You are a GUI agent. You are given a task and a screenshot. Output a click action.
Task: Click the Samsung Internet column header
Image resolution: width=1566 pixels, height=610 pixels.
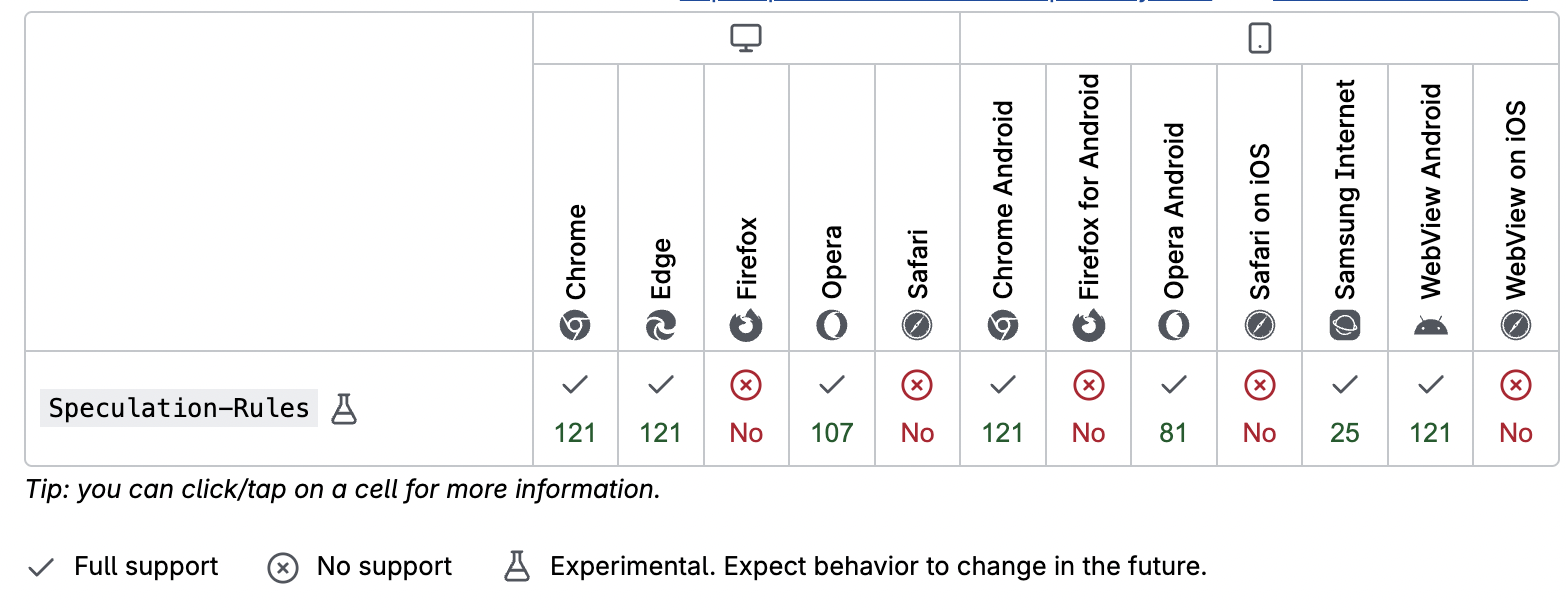[x=1345, y=210]
